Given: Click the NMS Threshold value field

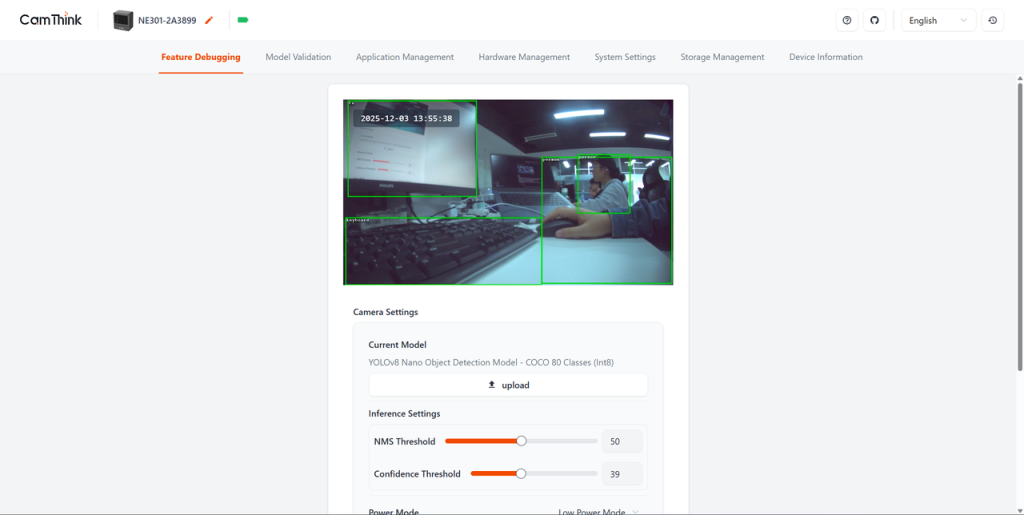Looking at the screenshot, I should click(622, 441).
